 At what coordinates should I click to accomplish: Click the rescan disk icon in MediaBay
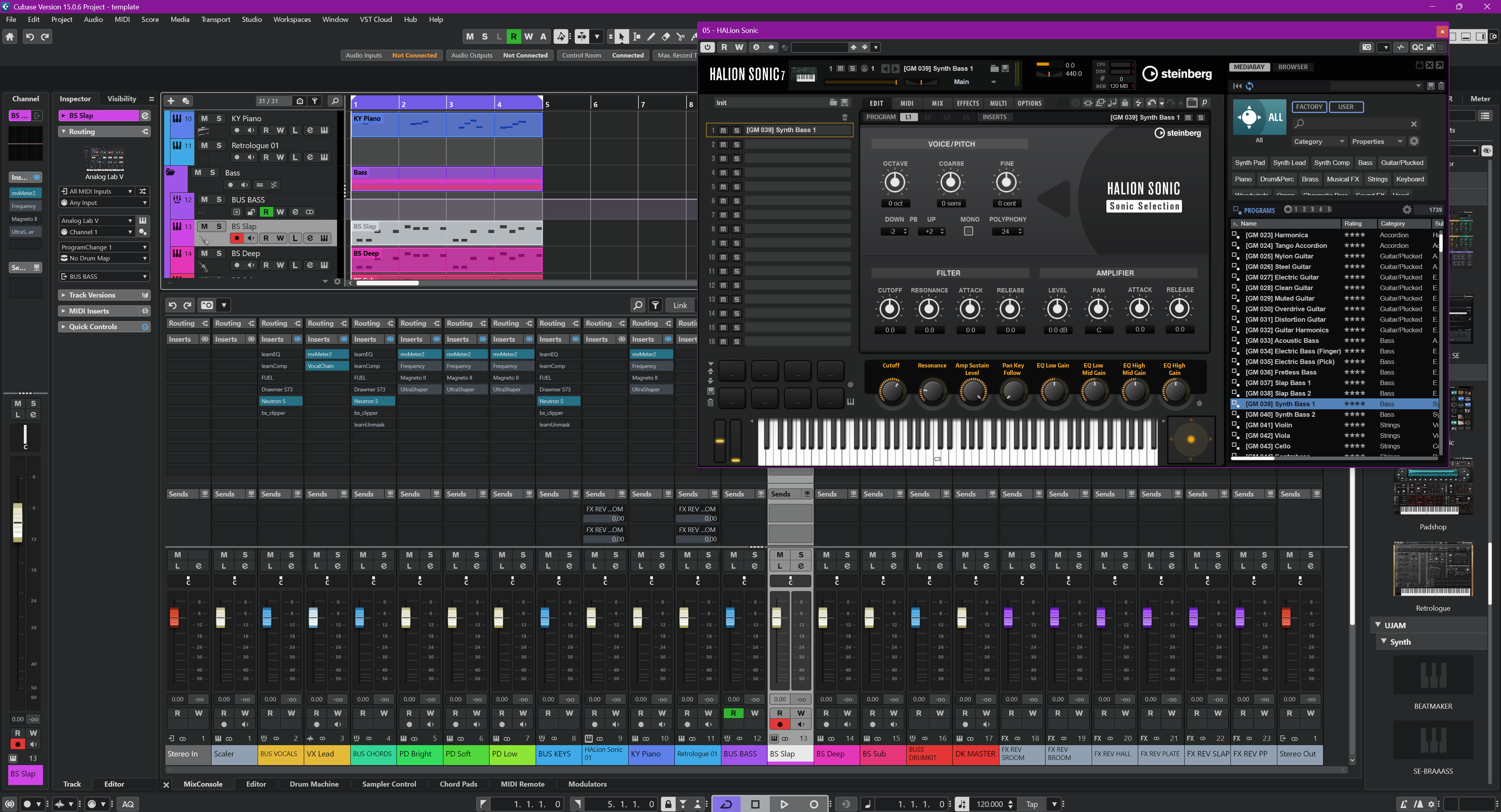click(1249, 86)
